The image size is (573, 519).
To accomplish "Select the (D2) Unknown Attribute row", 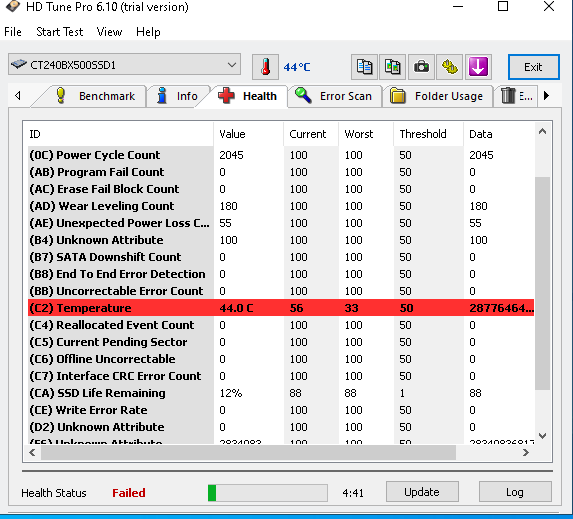I will coord(281,427).
